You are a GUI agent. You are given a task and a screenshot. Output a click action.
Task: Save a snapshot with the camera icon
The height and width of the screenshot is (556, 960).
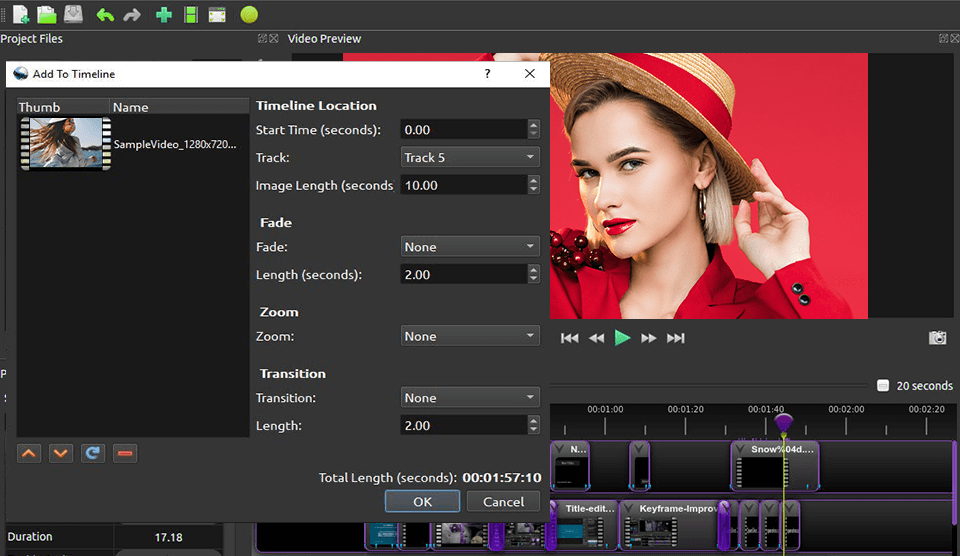click(x=937, y=338)
